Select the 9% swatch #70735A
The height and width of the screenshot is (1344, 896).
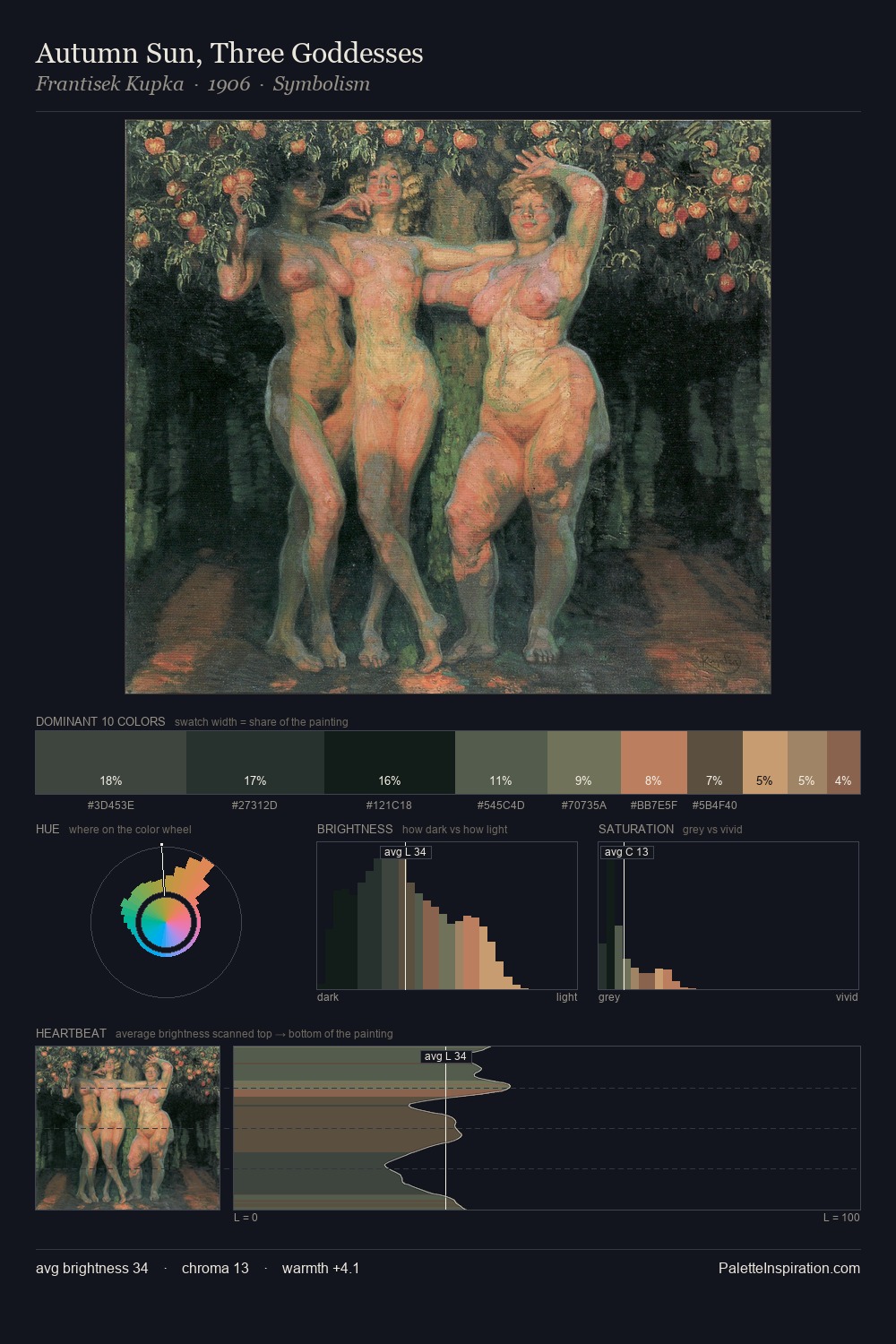tap(583, 762)
